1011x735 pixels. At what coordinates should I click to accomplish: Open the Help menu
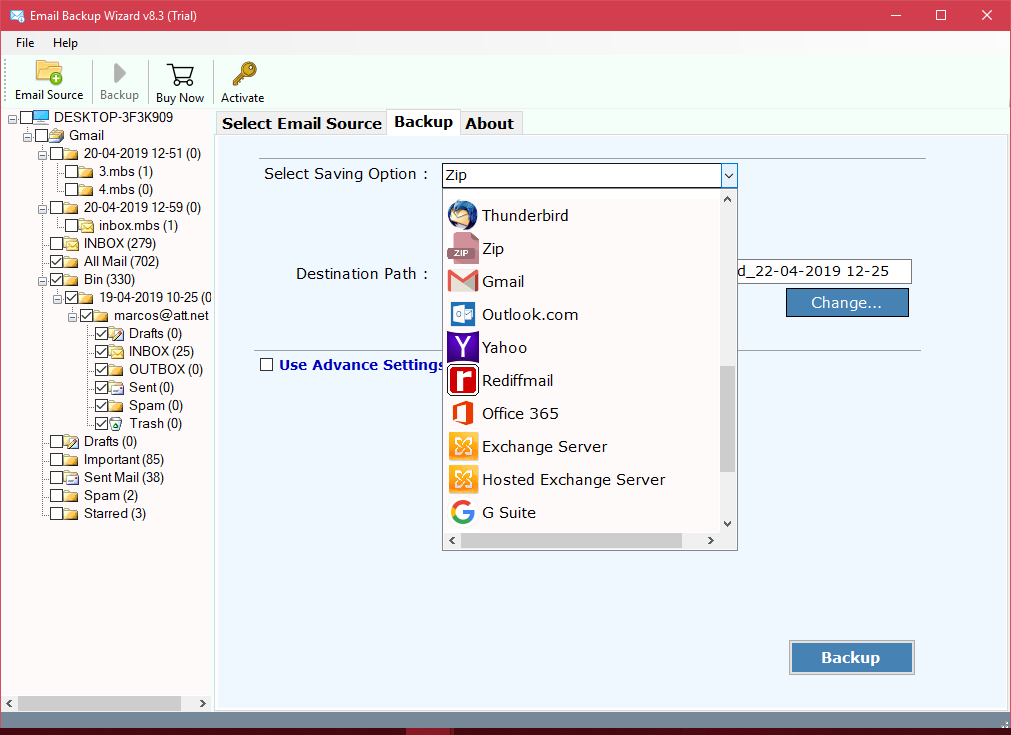click(x=65, y=43)
